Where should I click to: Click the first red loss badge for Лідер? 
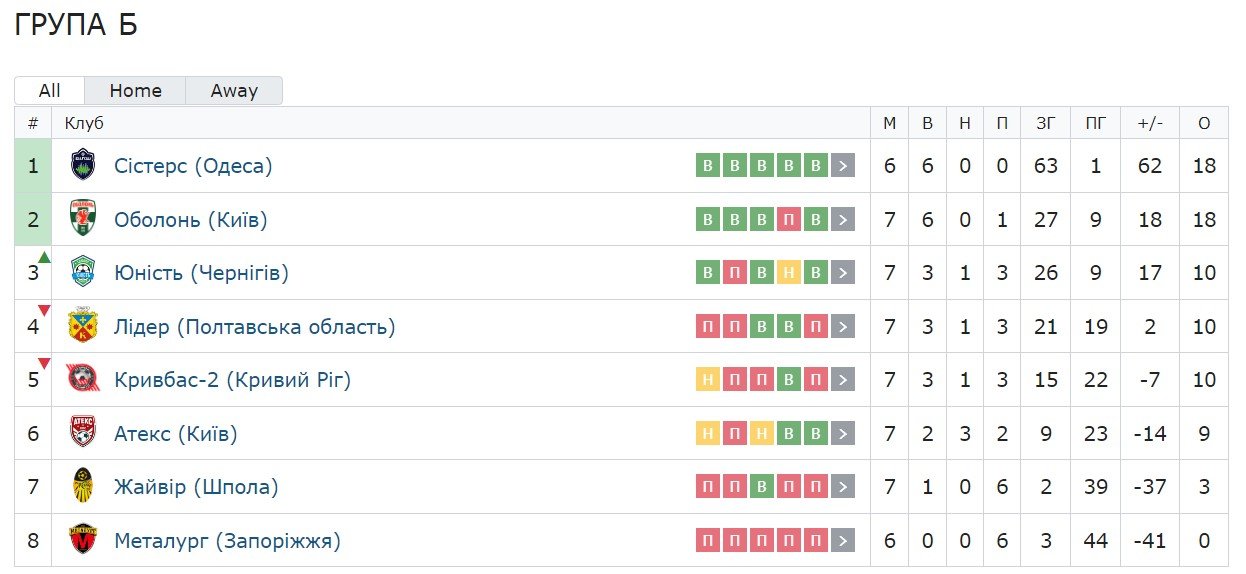click(x=708, y=327)
